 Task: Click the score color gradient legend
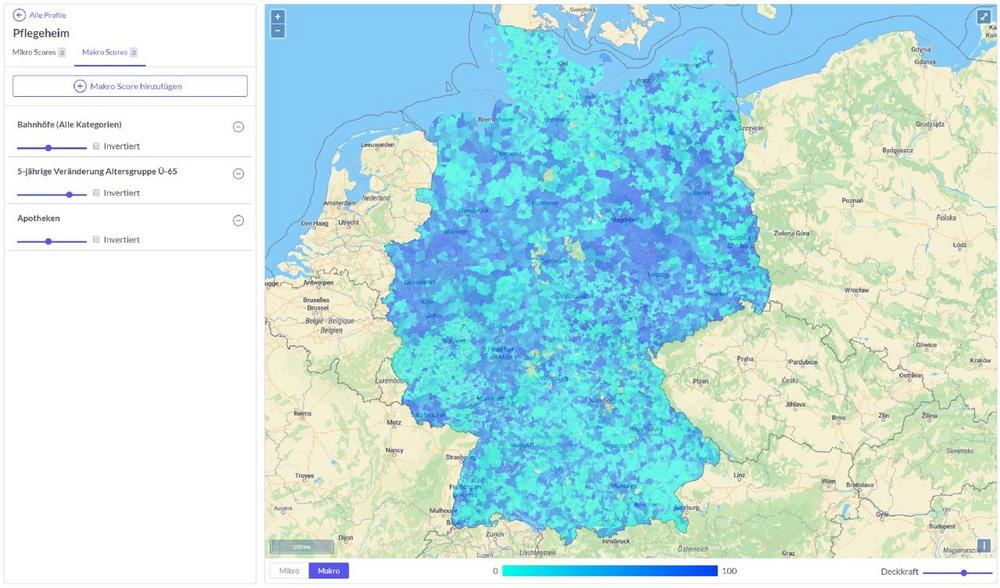click(x=609, y=571)
